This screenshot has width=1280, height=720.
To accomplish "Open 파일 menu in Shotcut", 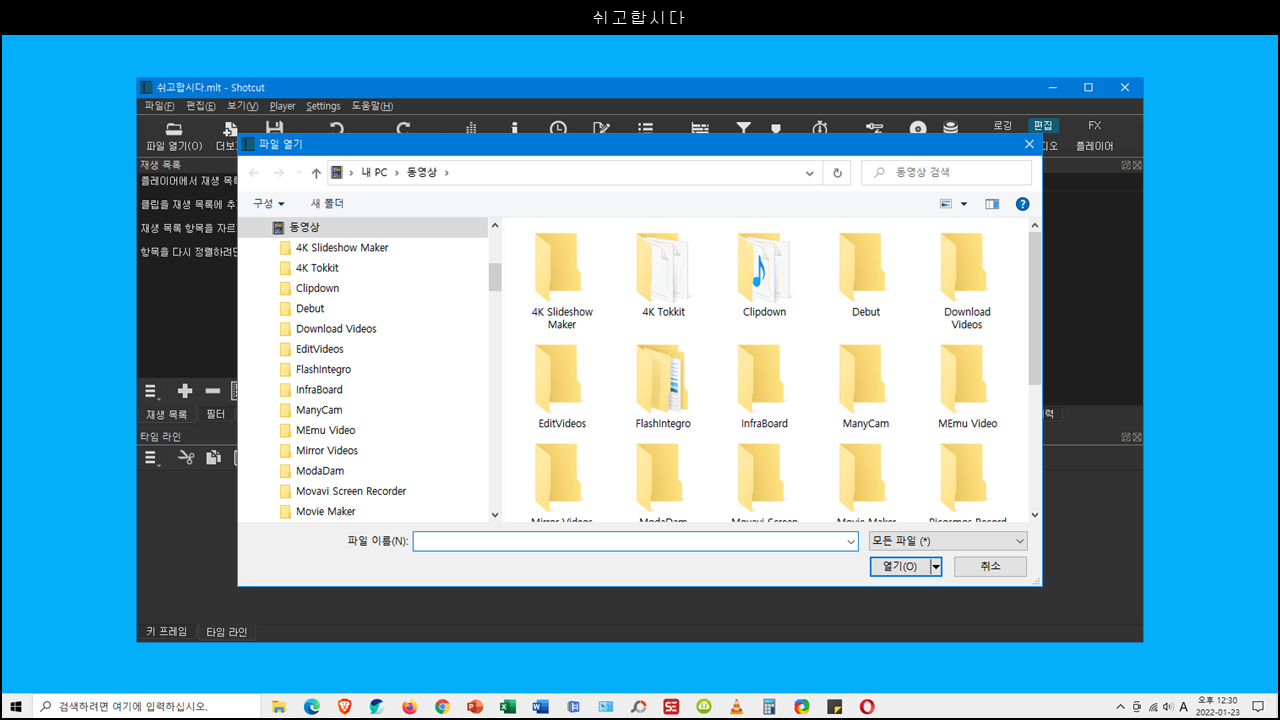I will pos(159,106).
